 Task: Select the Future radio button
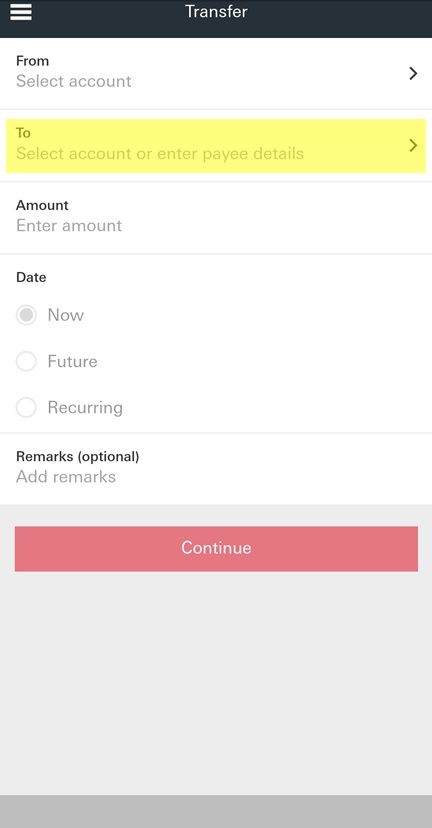26,362
